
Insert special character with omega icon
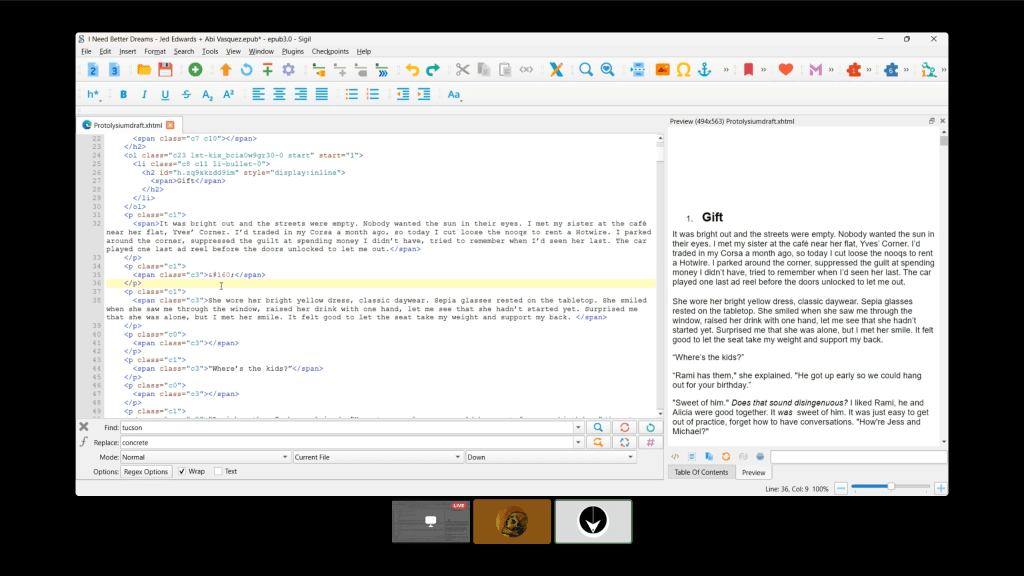(684, 70)
